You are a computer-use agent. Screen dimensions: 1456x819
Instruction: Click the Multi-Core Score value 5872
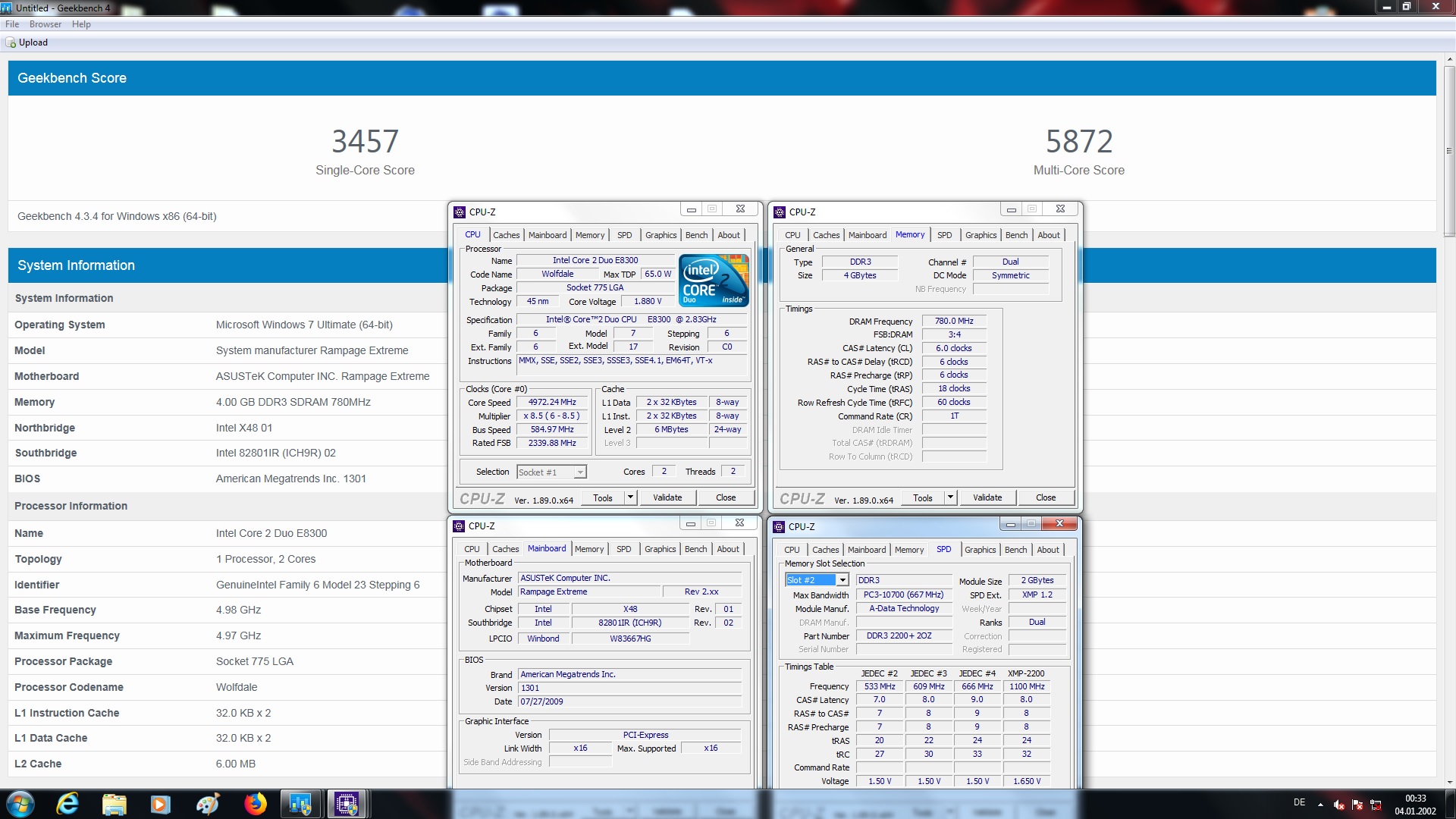pyautogui.click(x=1078, y=141)
